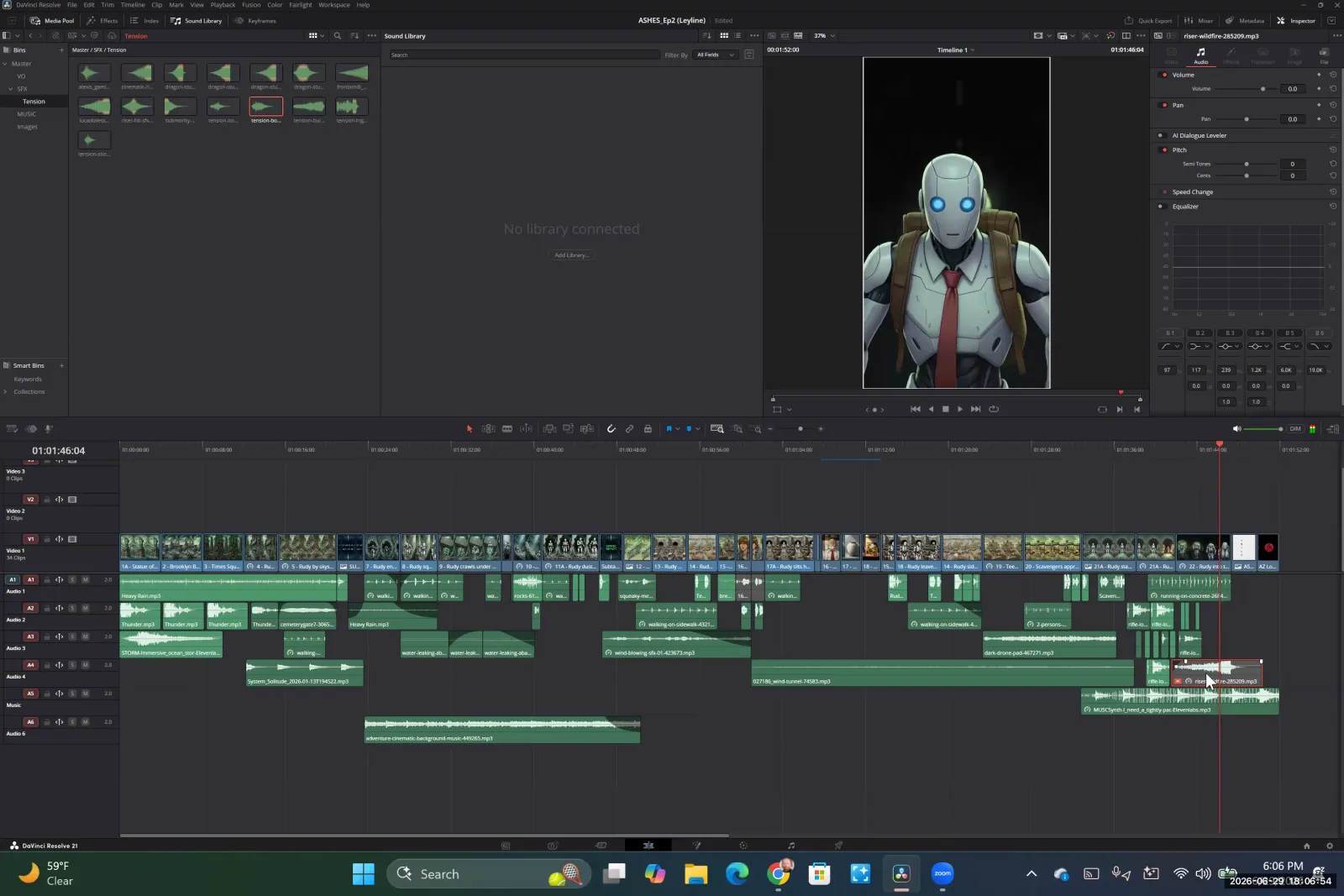1344x896 pixels.
Task: Open Google Chrome from the taskbar
Action: click(779, 874)
